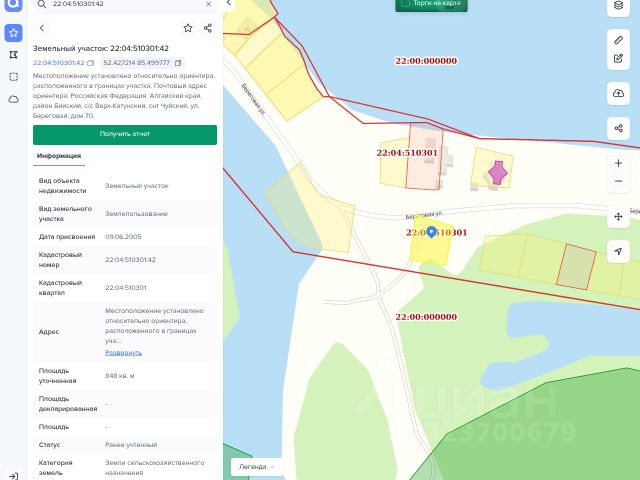Clear the search field with X
This screenshot has height=480, width=640.
[x=209, y=4]
